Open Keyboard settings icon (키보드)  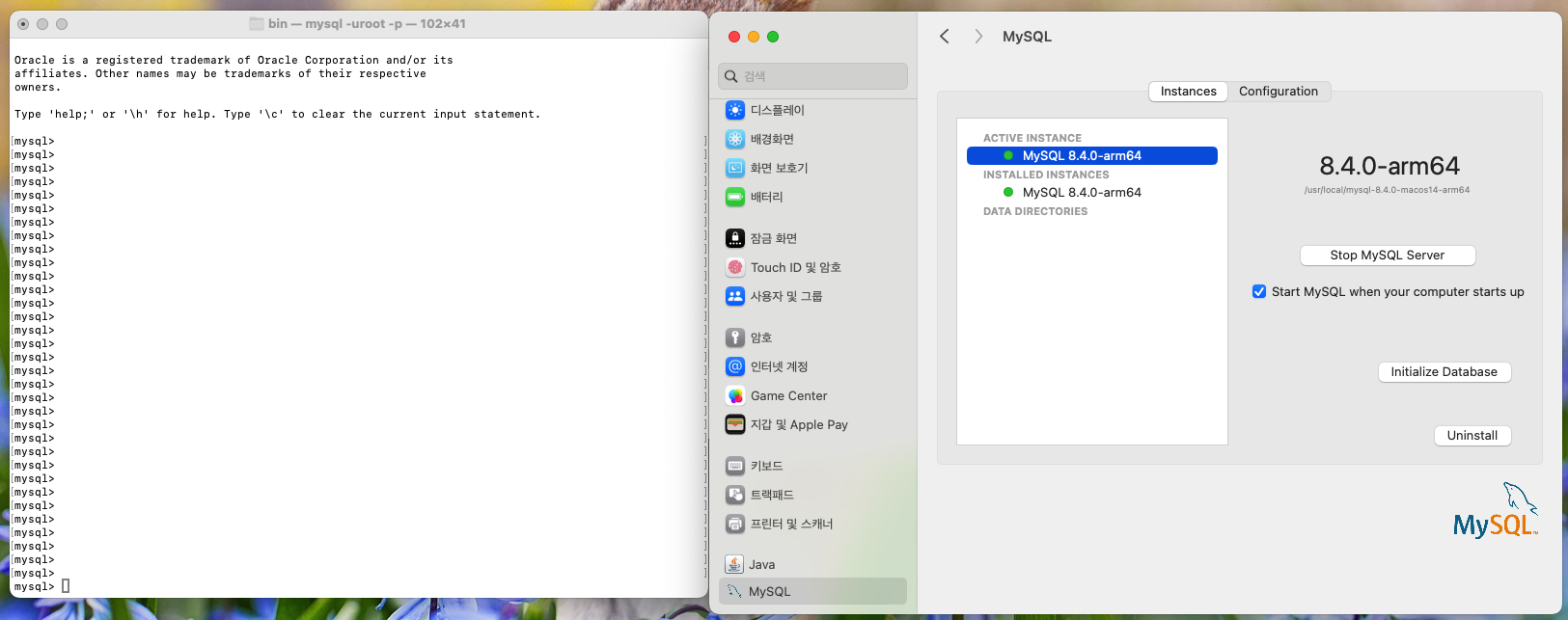[735, 466]
